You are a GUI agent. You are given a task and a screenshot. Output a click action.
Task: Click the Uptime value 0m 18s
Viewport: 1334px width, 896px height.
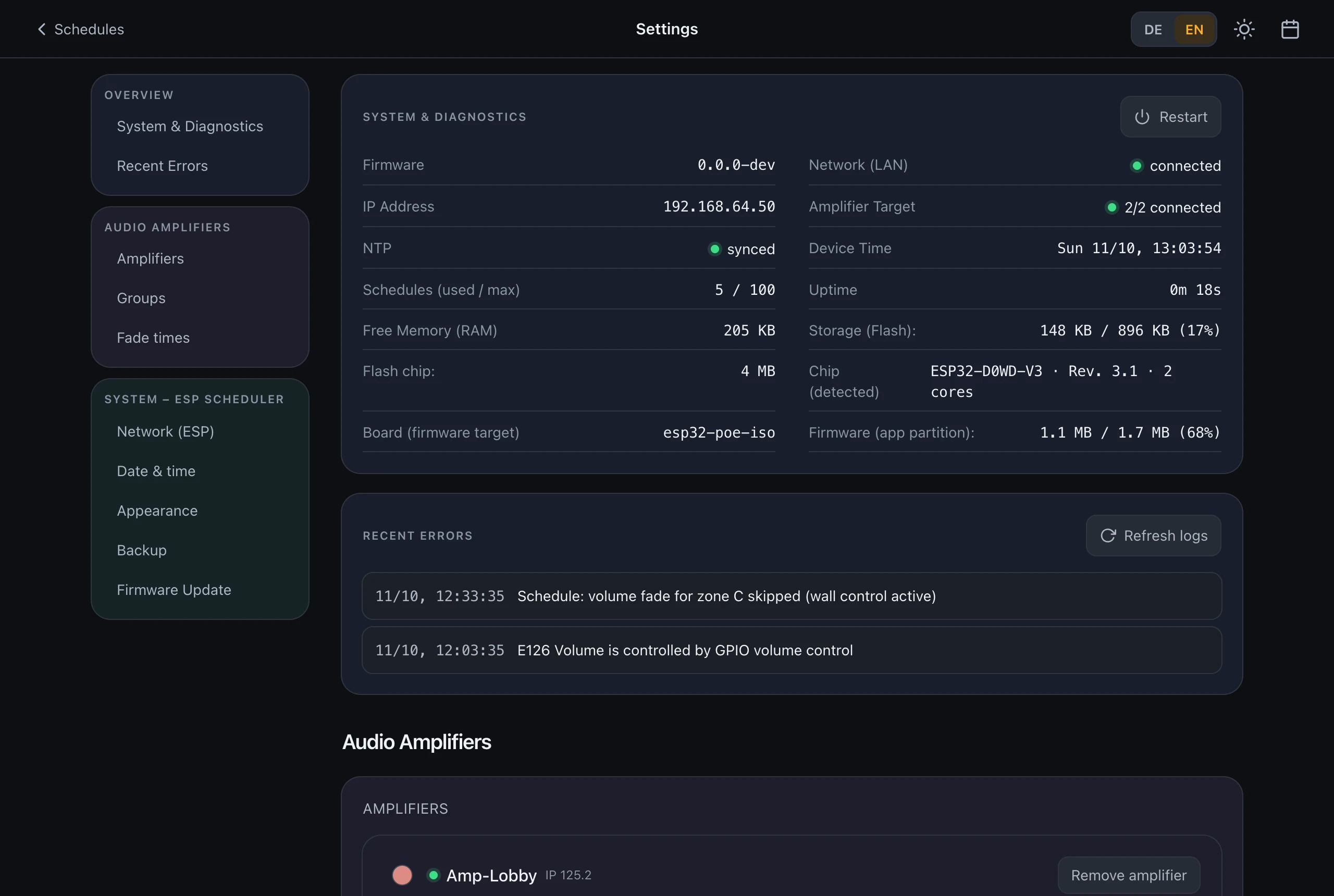point(1194,290)
